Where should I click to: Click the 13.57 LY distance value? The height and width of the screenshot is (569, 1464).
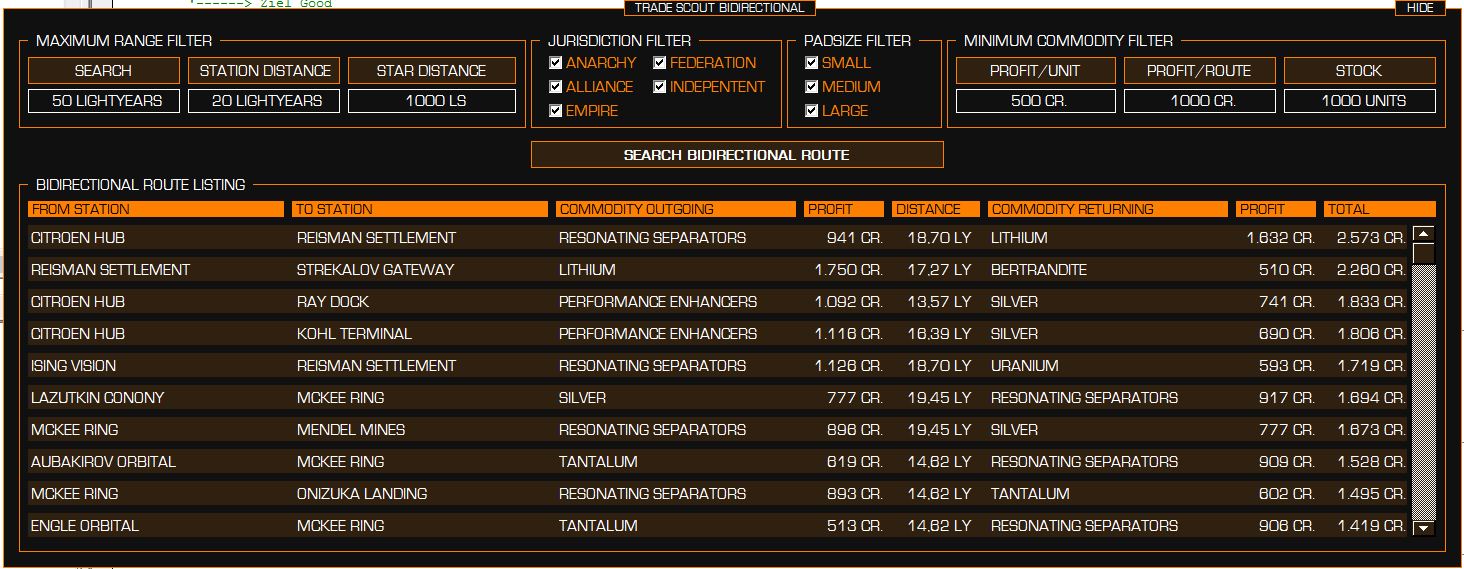[x=939, y=302]
